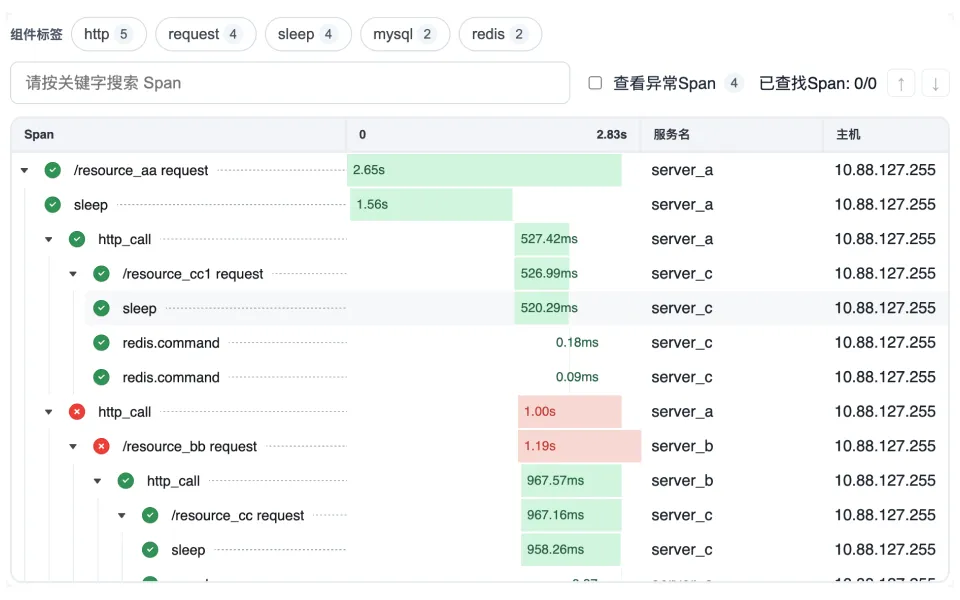Collapse the http_call span with 967.57ms
This screenshot has height=600, width=960.
(x=98, y=481)
